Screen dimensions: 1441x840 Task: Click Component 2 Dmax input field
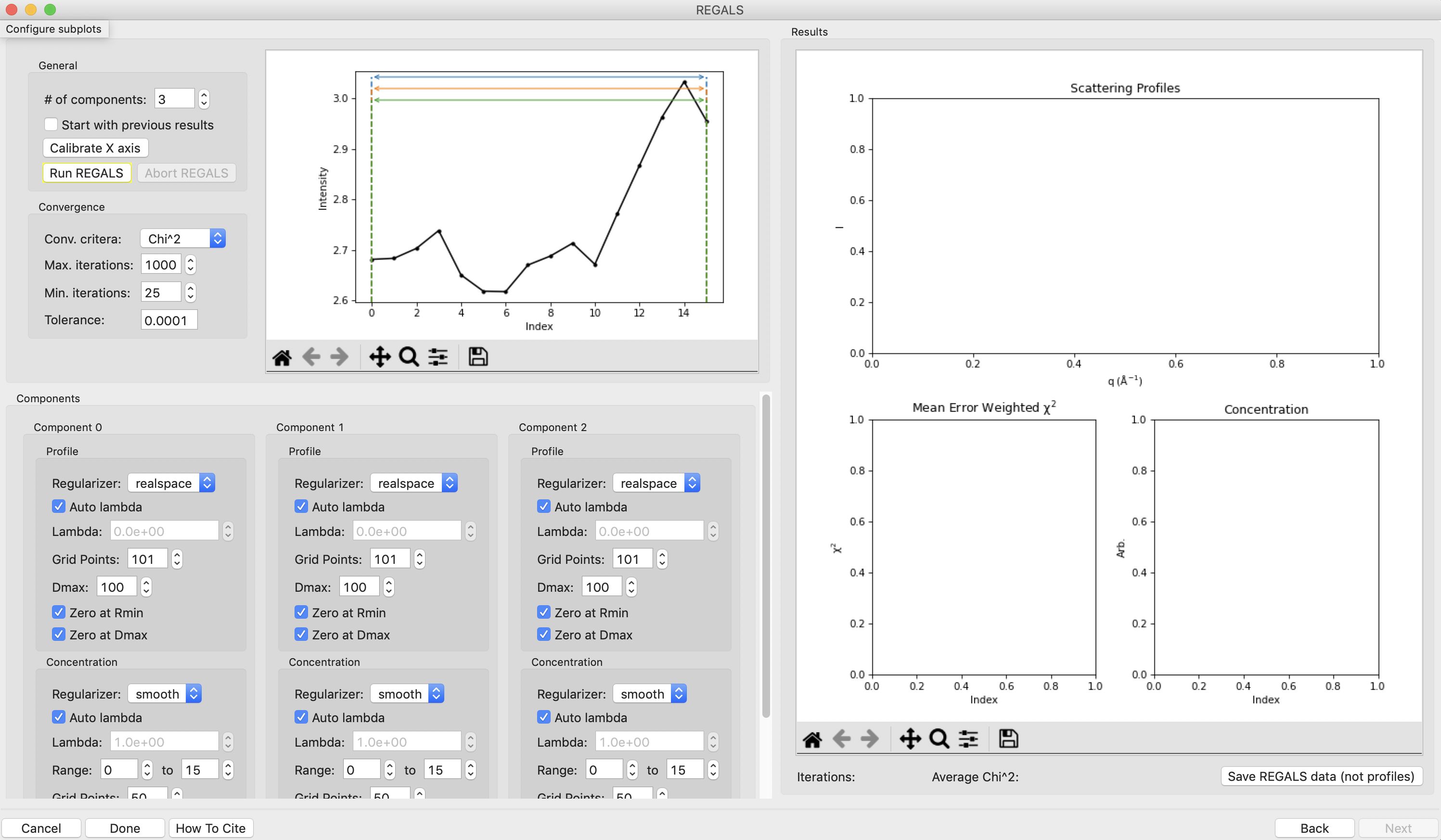tap(602, 587)
